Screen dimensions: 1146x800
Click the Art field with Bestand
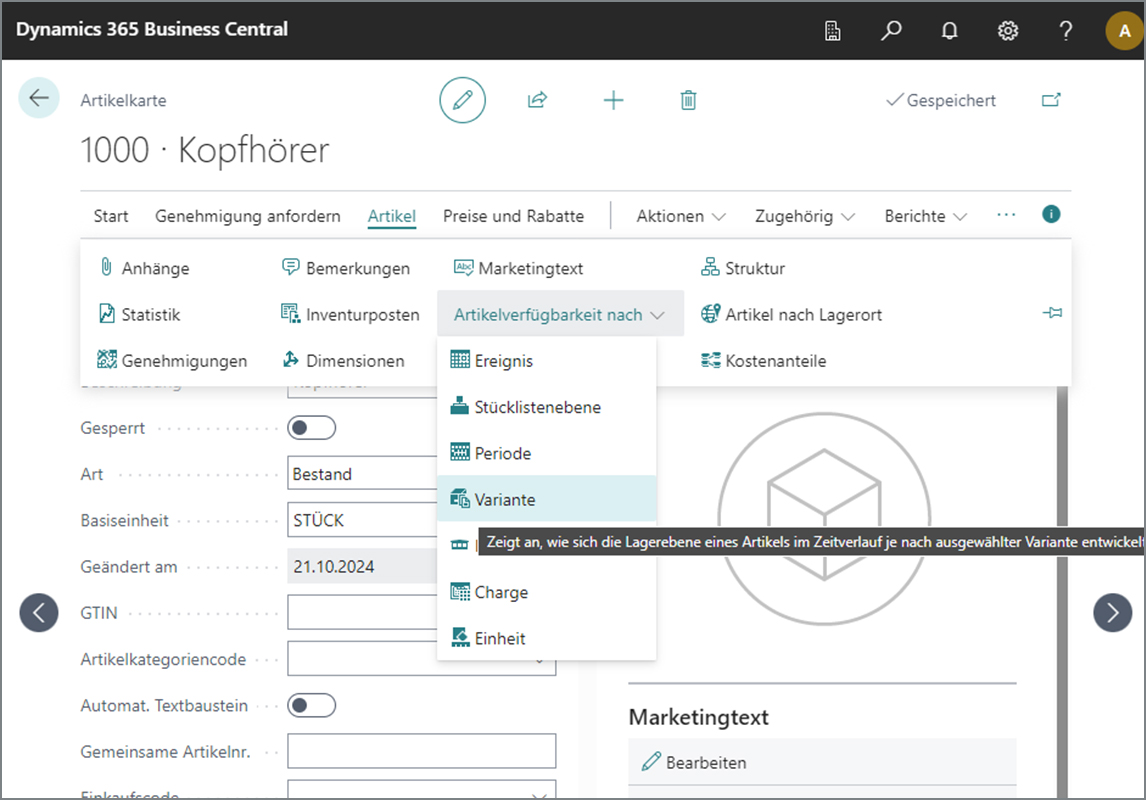pyautogui.click(x=363, y=473)
